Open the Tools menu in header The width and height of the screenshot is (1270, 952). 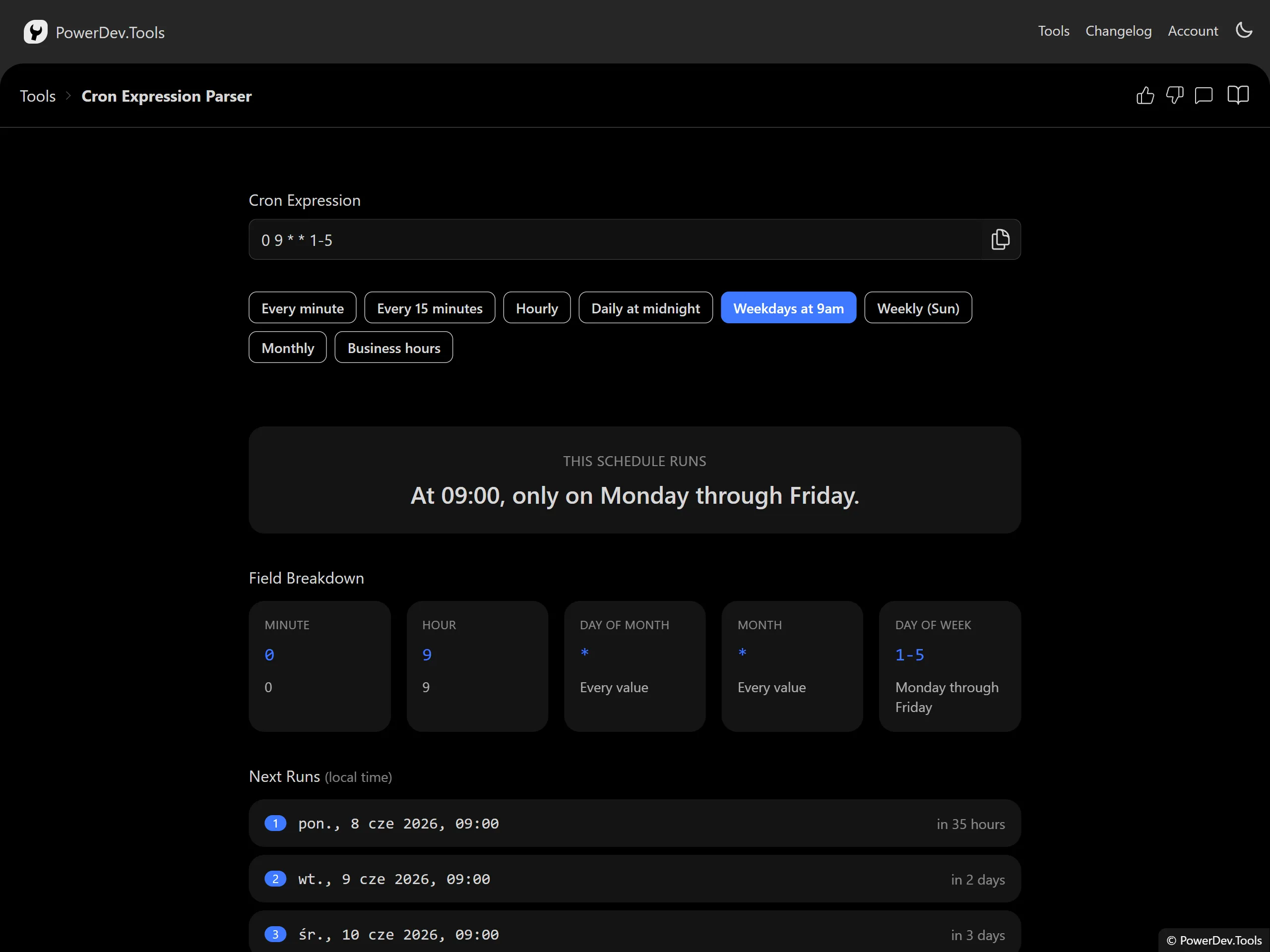coord(1054,31)
